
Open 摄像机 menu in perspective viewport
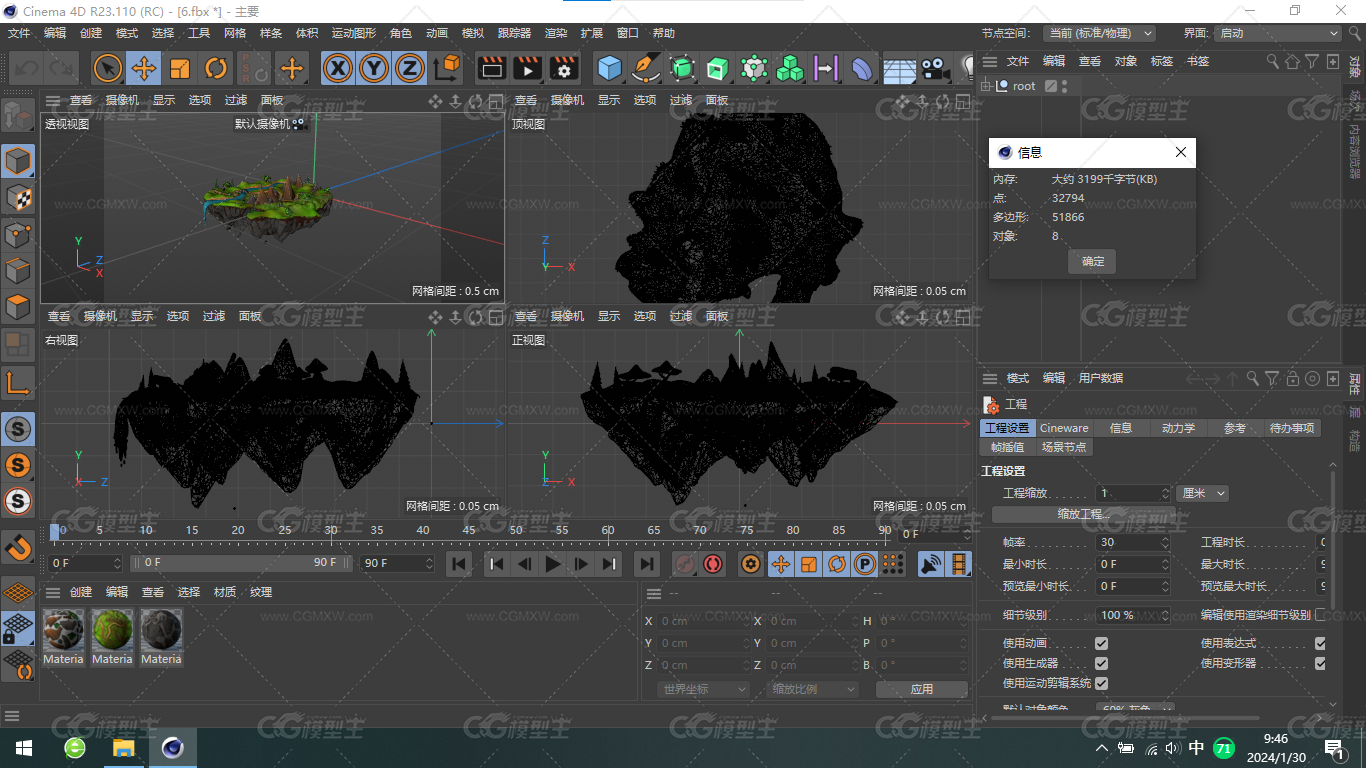pyautogui.click(x=121, y=100)
